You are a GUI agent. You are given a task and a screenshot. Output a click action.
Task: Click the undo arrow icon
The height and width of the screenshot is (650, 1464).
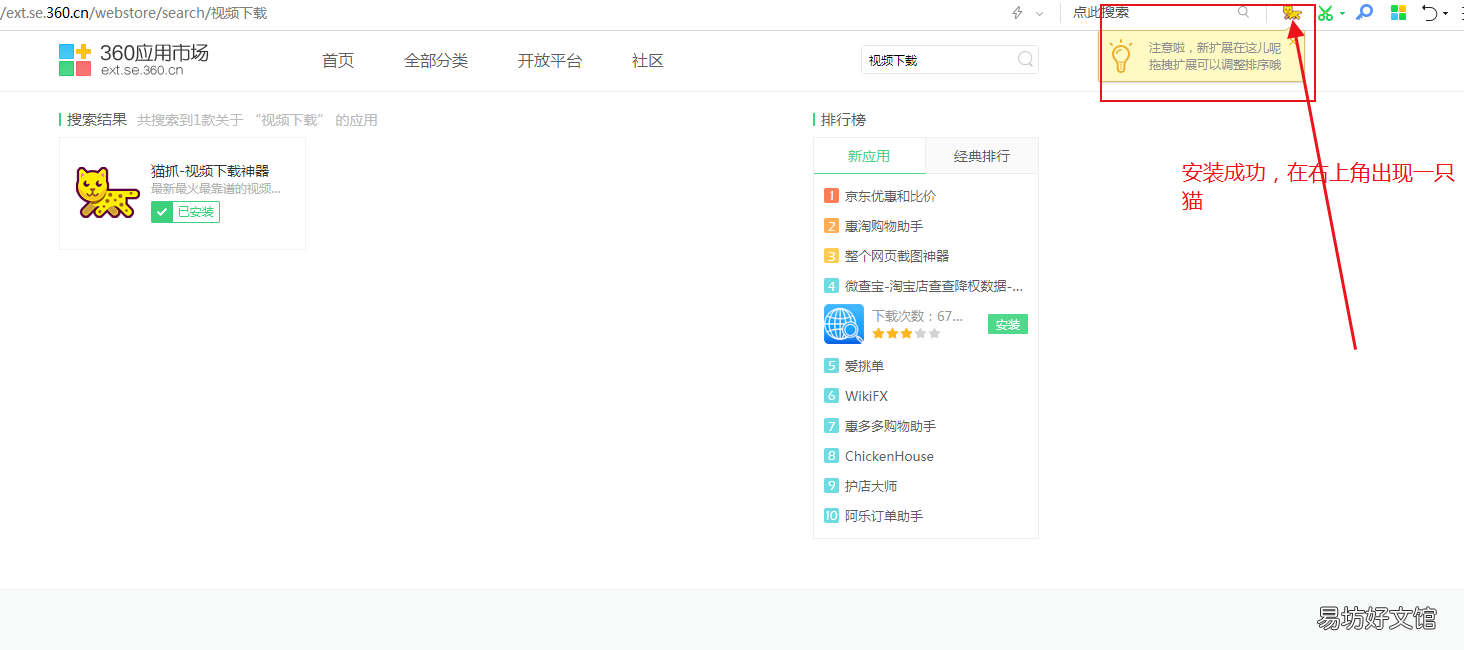click(x=1430, y=13)
